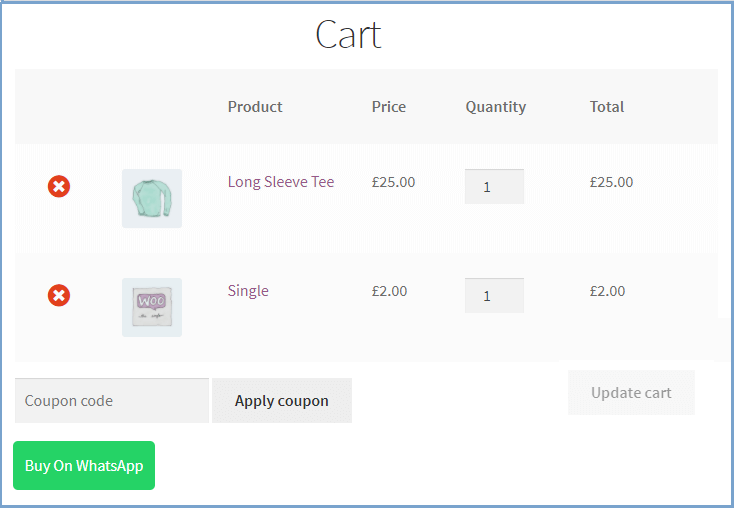
Task: Click the Product column header
Action: coord(255,107)
